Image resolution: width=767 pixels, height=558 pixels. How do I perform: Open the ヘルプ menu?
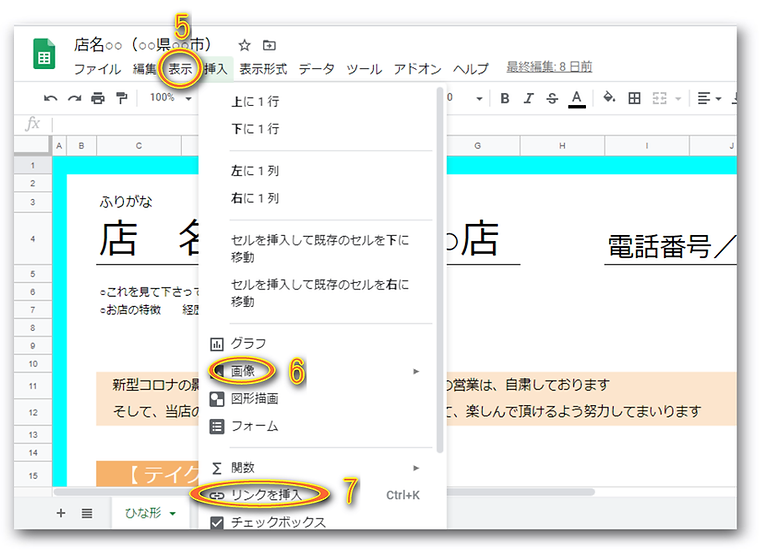click(471, 69)
